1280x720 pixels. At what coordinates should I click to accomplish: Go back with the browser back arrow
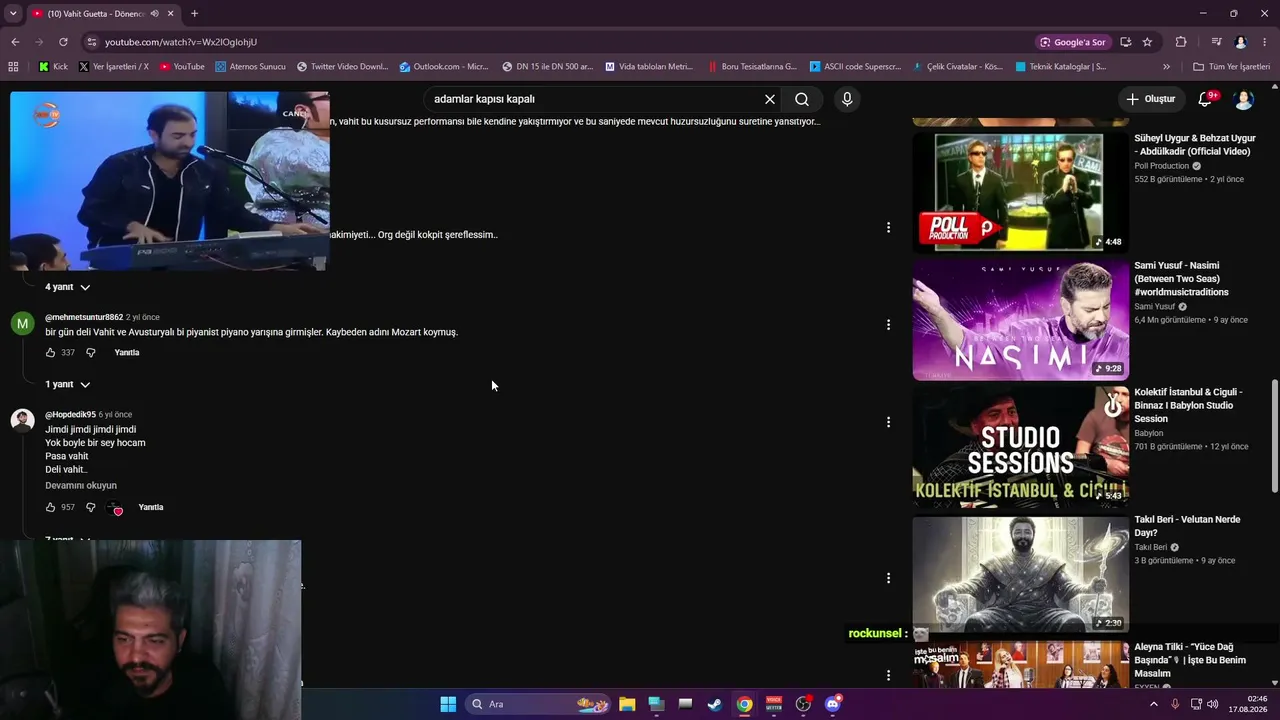click(x=15, y=42)
